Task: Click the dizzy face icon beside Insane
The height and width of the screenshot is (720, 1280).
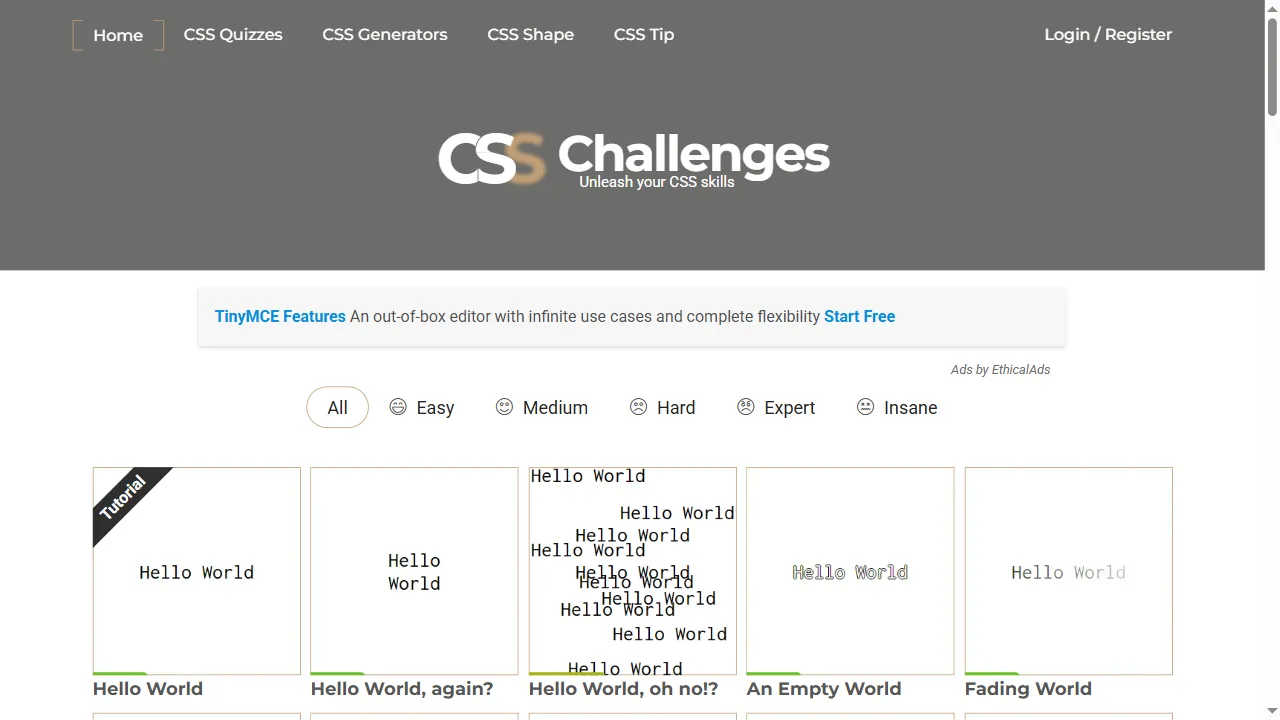Action: (x=865, y=407)
